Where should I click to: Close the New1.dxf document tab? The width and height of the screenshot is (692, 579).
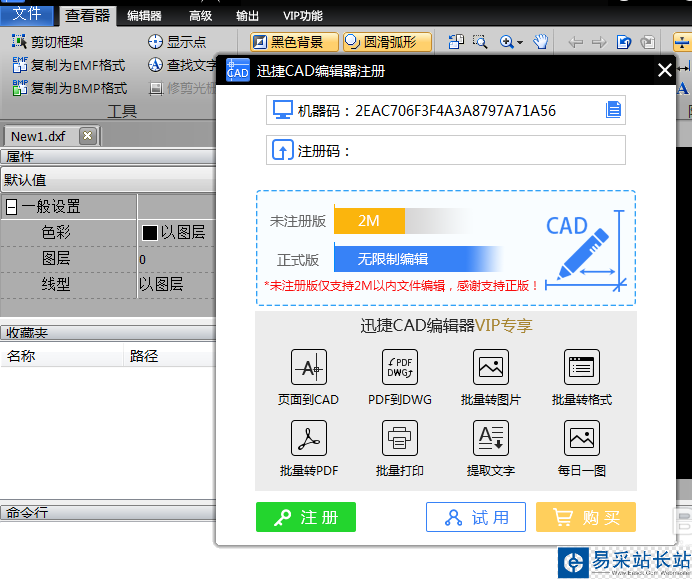pos(87,135)
